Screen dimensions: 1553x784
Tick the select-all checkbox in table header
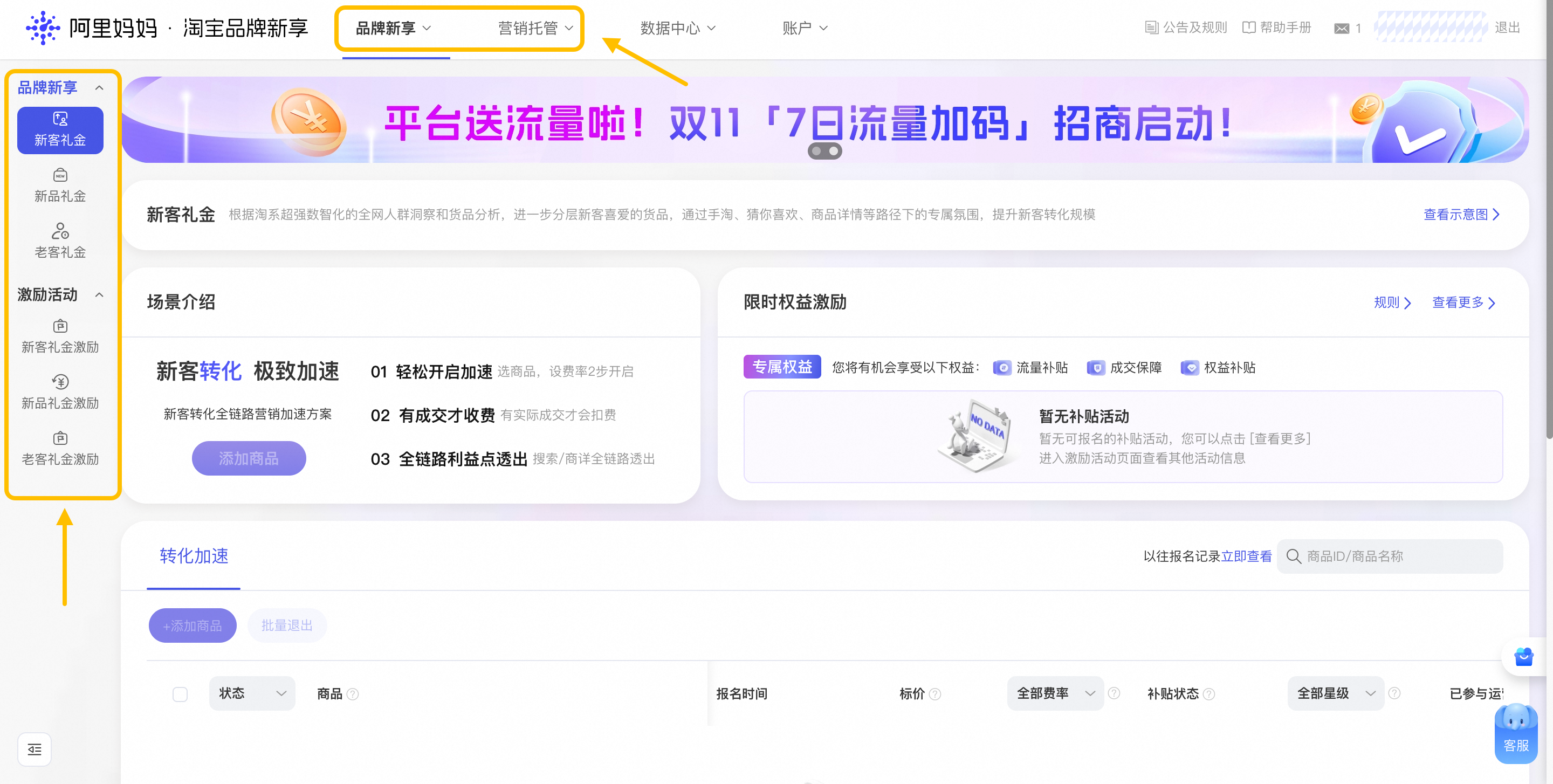click(x=180, y=694)
